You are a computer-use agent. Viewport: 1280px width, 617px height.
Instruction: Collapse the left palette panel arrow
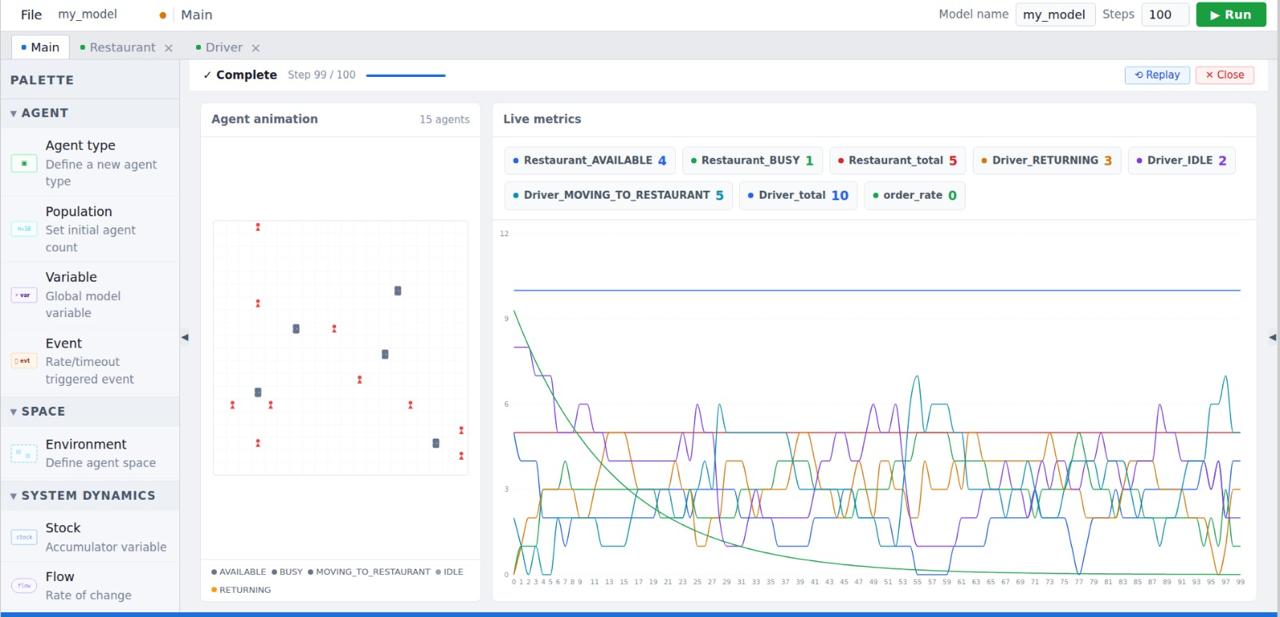pyautogui.click(x=184, y=337)
